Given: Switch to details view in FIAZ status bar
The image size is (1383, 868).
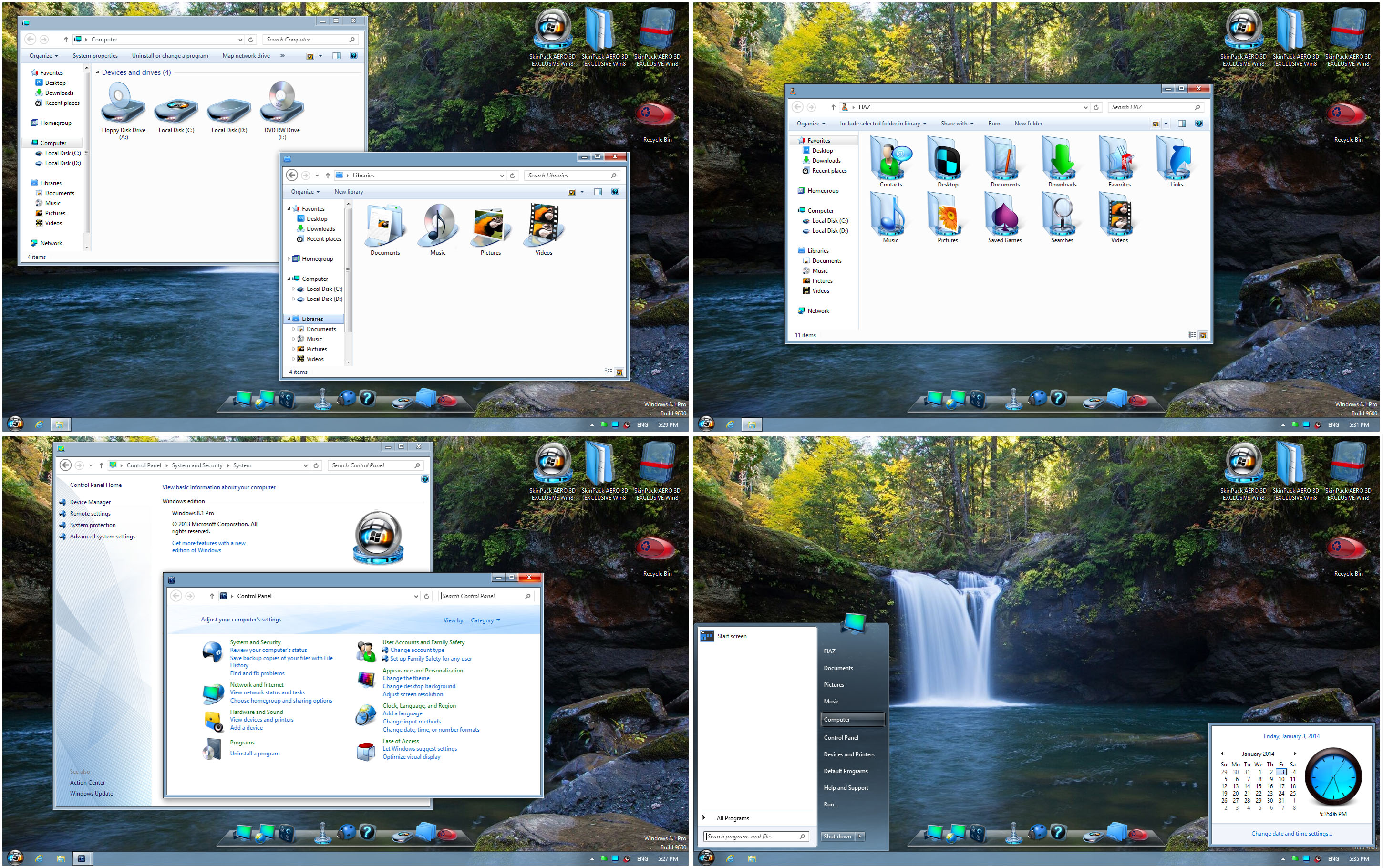Looking at the screenshot, I should [x=1192, y=335].
